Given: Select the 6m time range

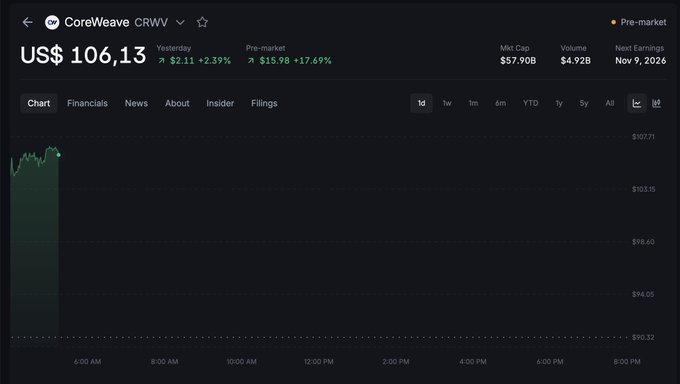Looking at the screenshot, I should pos(500,103).
